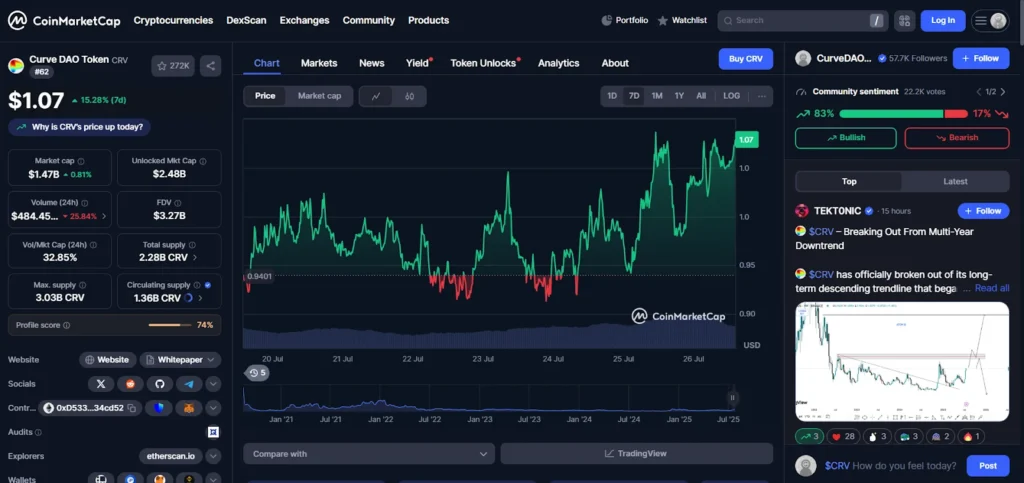Expand Circulating supply details arrow
The width and height of the screenshot is (1024, 483).
200,298
